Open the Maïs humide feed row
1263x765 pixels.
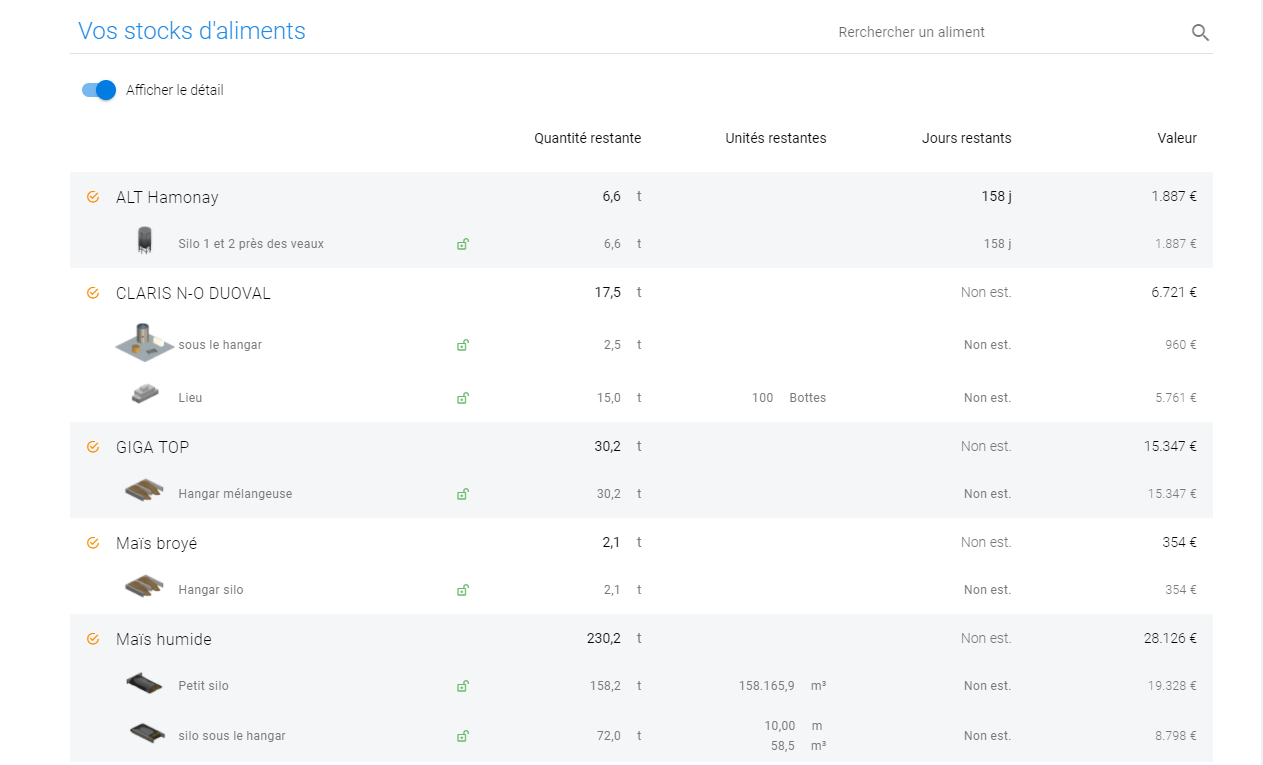click(x=641, y=639)
